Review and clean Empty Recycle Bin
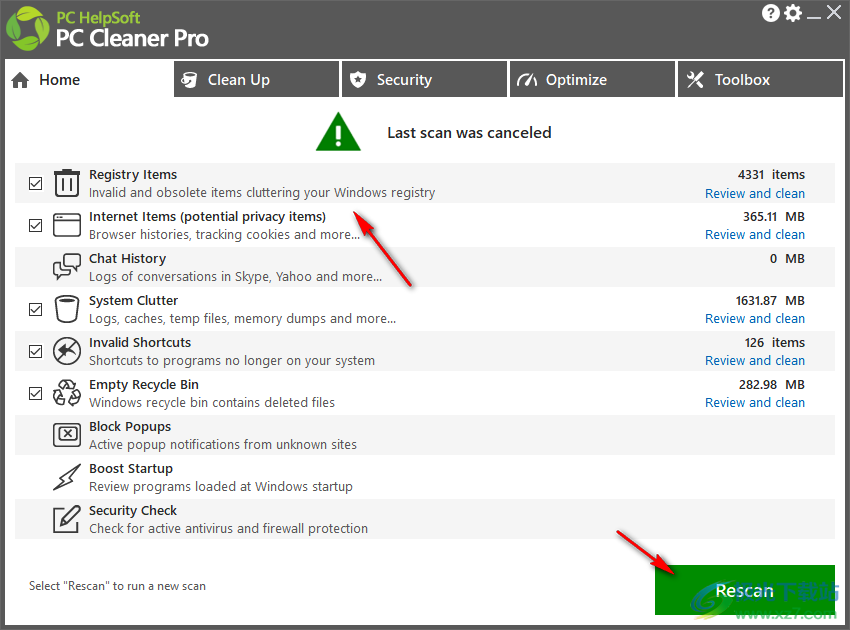850x630 pixels. point(755,403)
